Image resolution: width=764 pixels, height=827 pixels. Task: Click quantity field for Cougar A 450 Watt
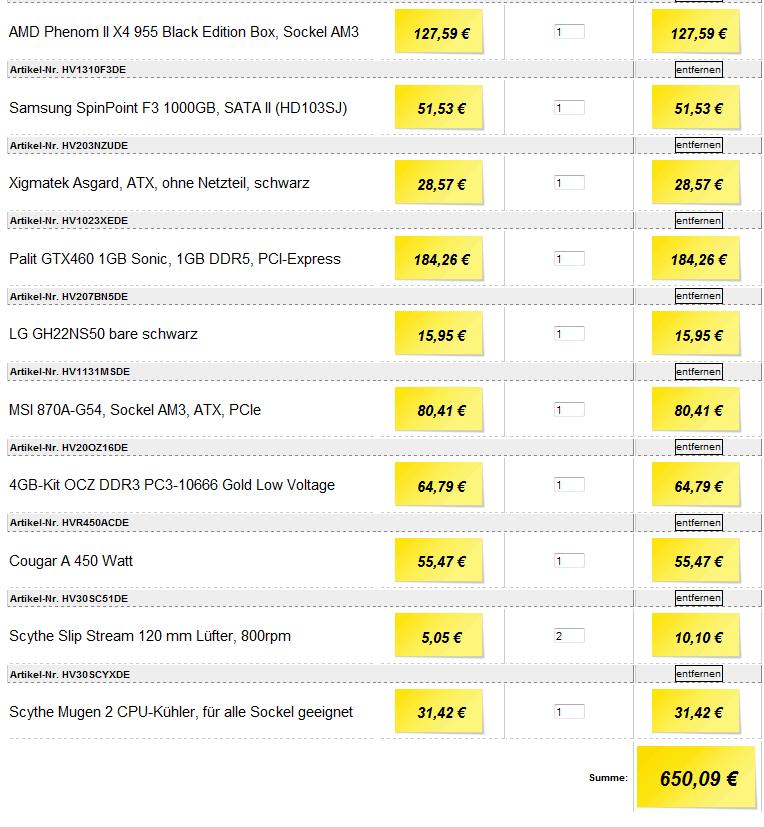point(569,561)
